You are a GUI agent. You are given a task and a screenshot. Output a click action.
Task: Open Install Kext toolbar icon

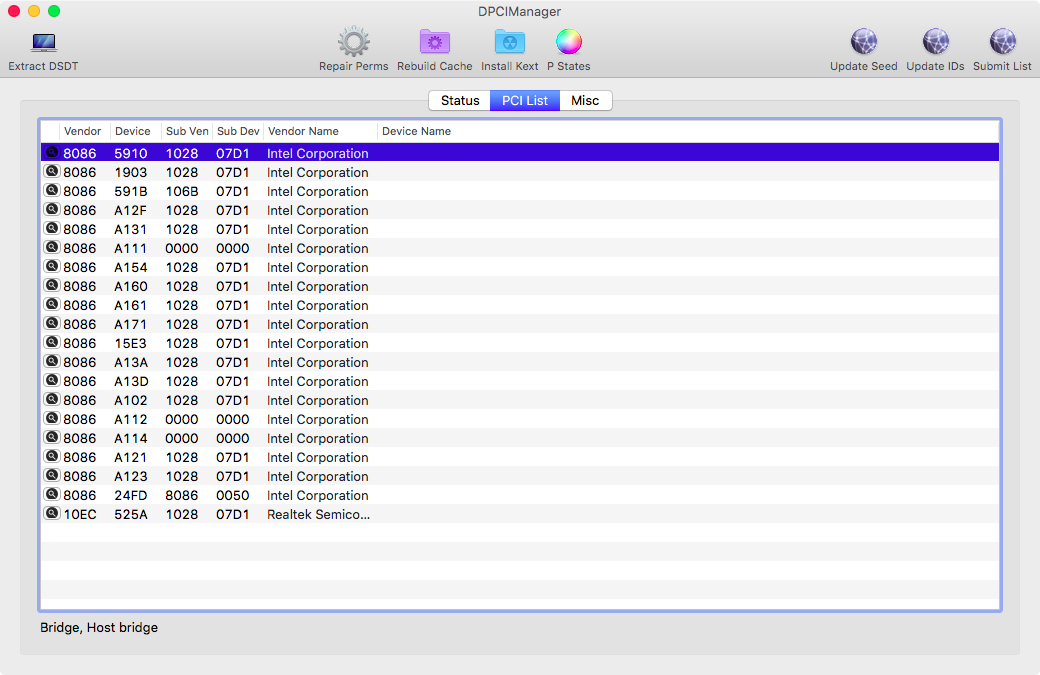(x=509, y=42)
